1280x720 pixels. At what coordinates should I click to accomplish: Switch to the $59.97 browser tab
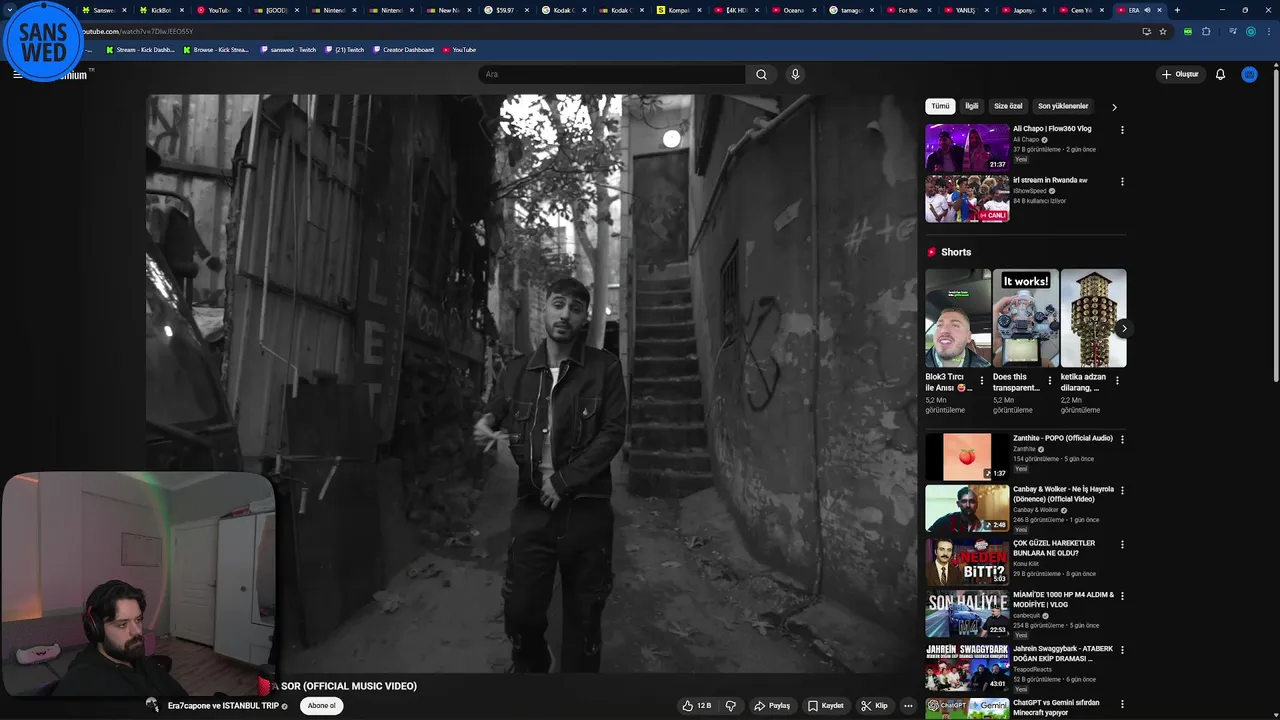pos(505,10)
